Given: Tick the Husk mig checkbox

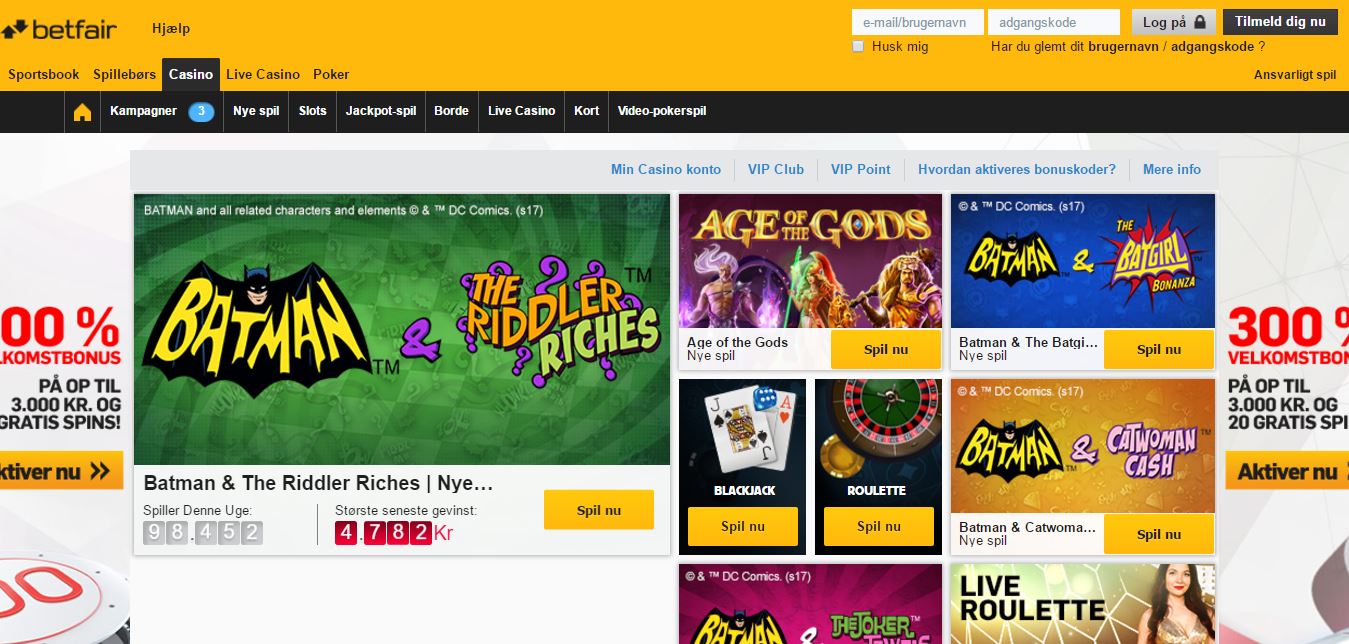Looking at the screenshot, I should tap(858, 46).
